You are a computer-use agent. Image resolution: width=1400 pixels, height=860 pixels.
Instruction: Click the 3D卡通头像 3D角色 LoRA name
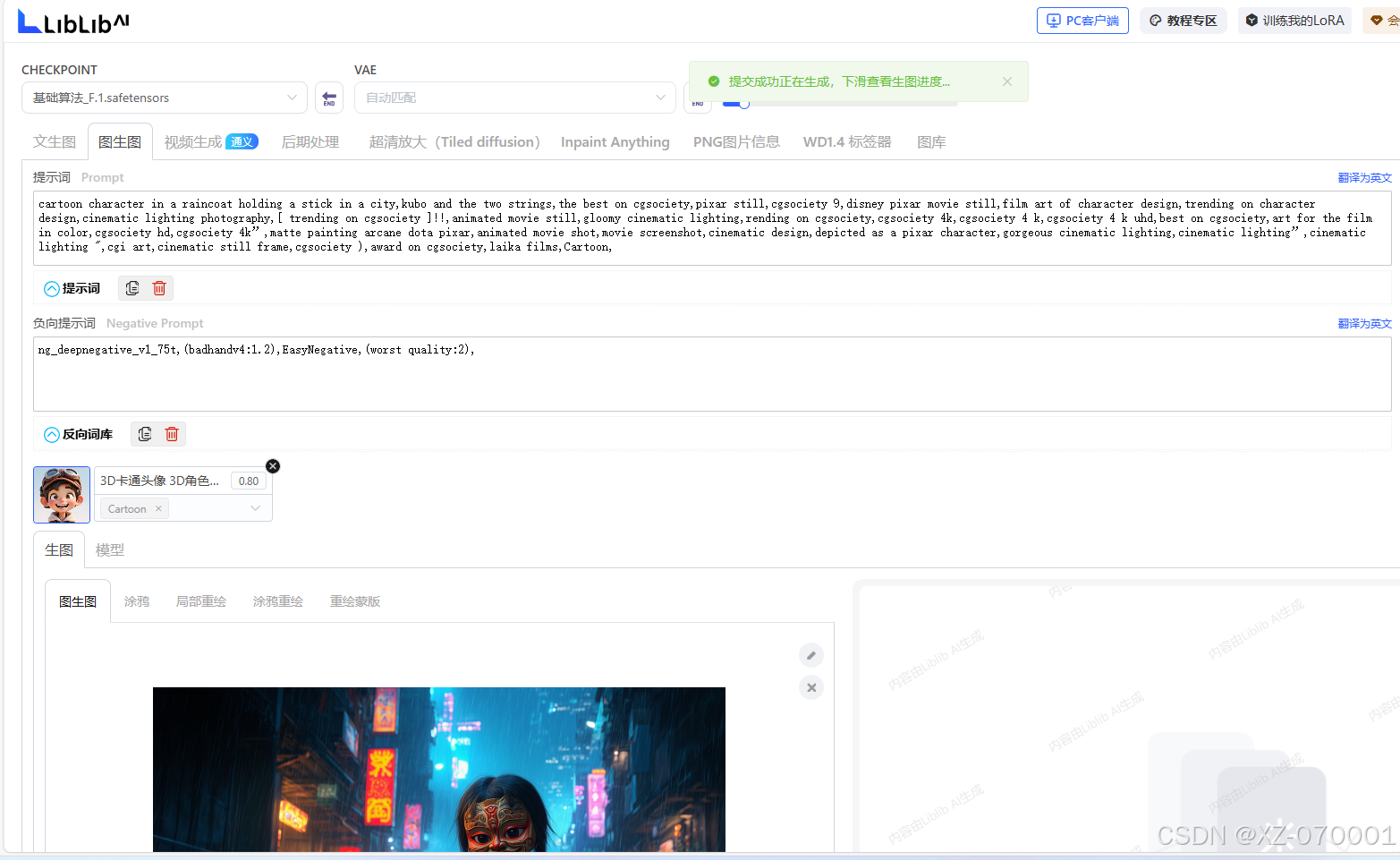[159, 481]
